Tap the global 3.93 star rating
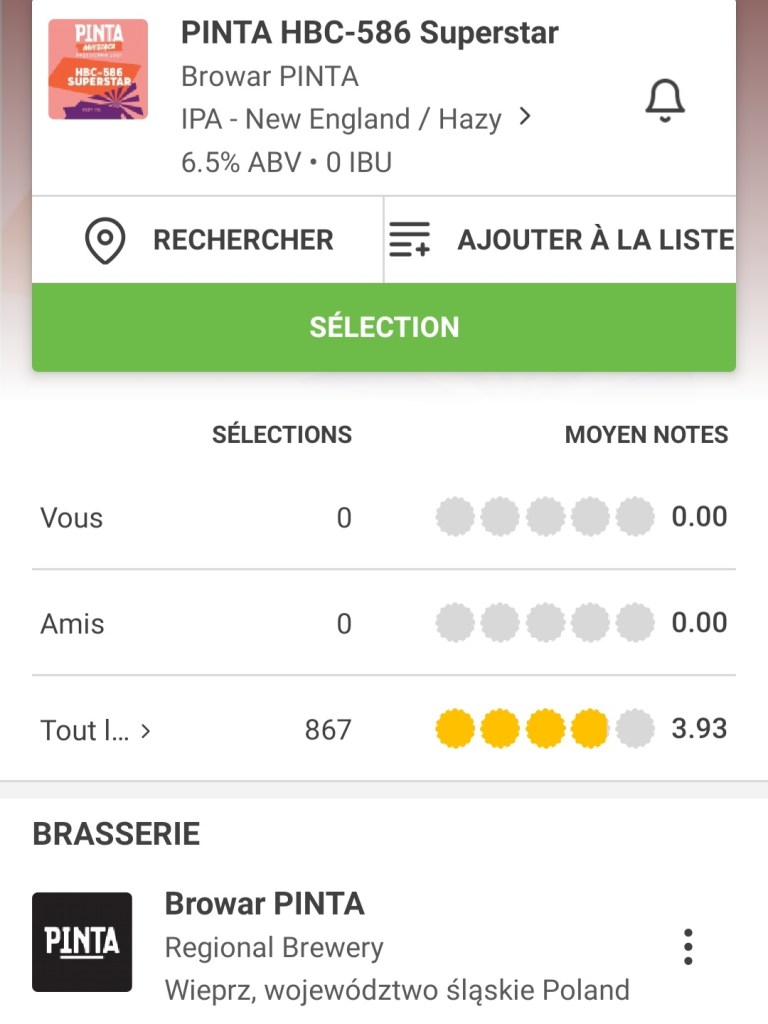Screen dimensions: 768x1024 (x=544, y=729)
